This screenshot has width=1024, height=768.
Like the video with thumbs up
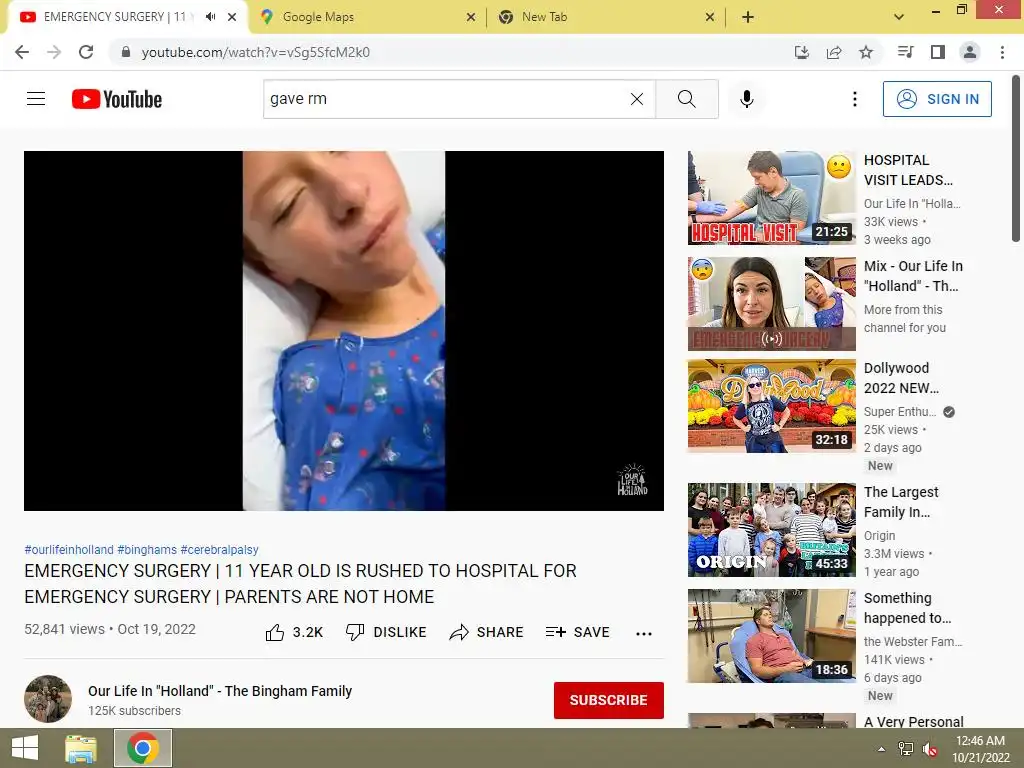pyautogui.click(x=294, y=632)
